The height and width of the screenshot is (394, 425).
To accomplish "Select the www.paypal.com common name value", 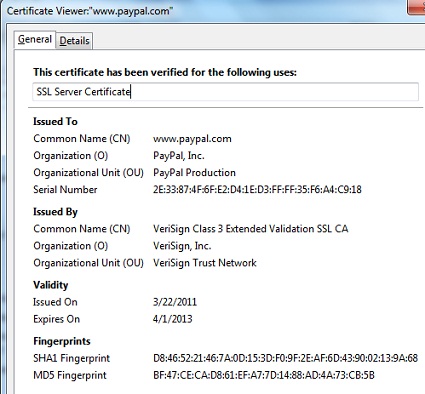I will click(192, 139).
